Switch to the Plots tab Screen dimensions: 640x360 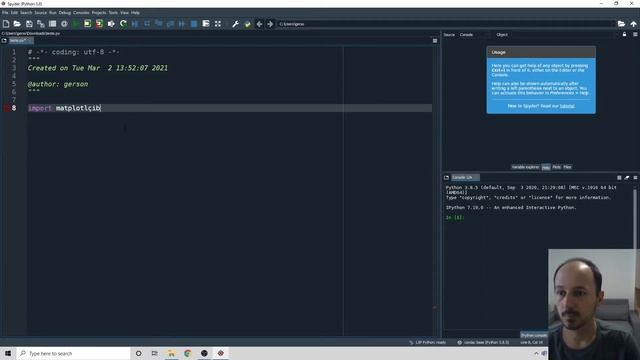click(556, 167)
